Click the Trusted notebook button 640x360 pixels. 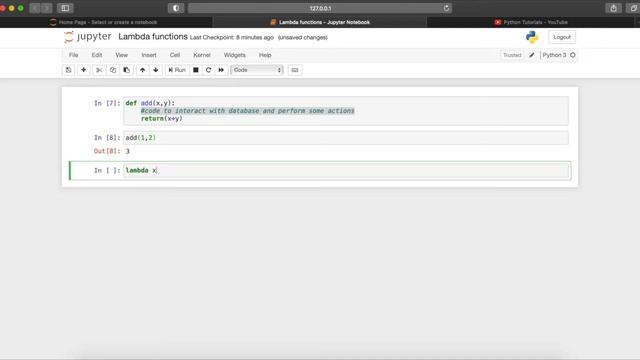(x=512, y=55)
